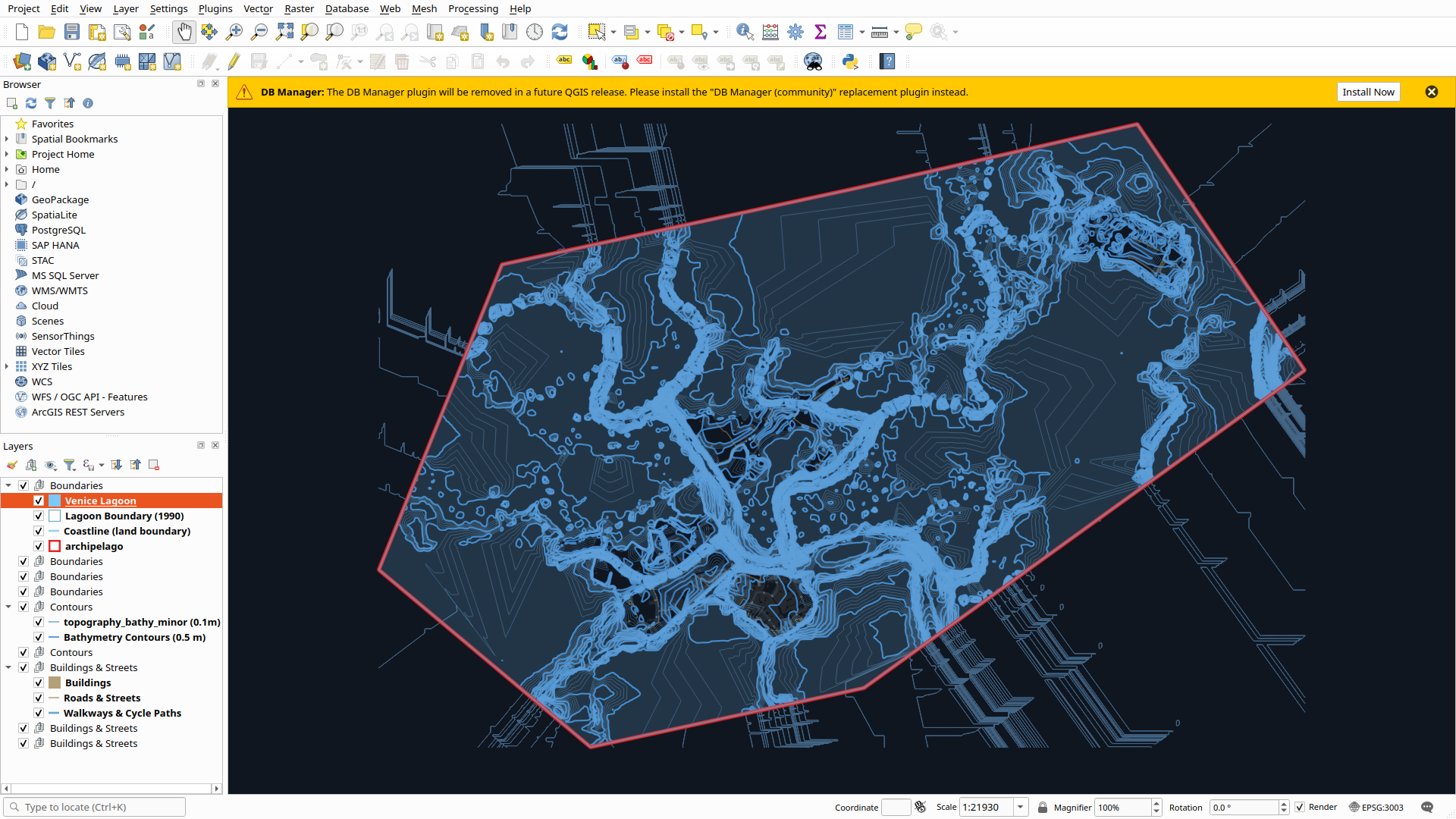Expand XYZ Tiles in Browser
The image size is (1456, 819).
[x=7, y=366]
